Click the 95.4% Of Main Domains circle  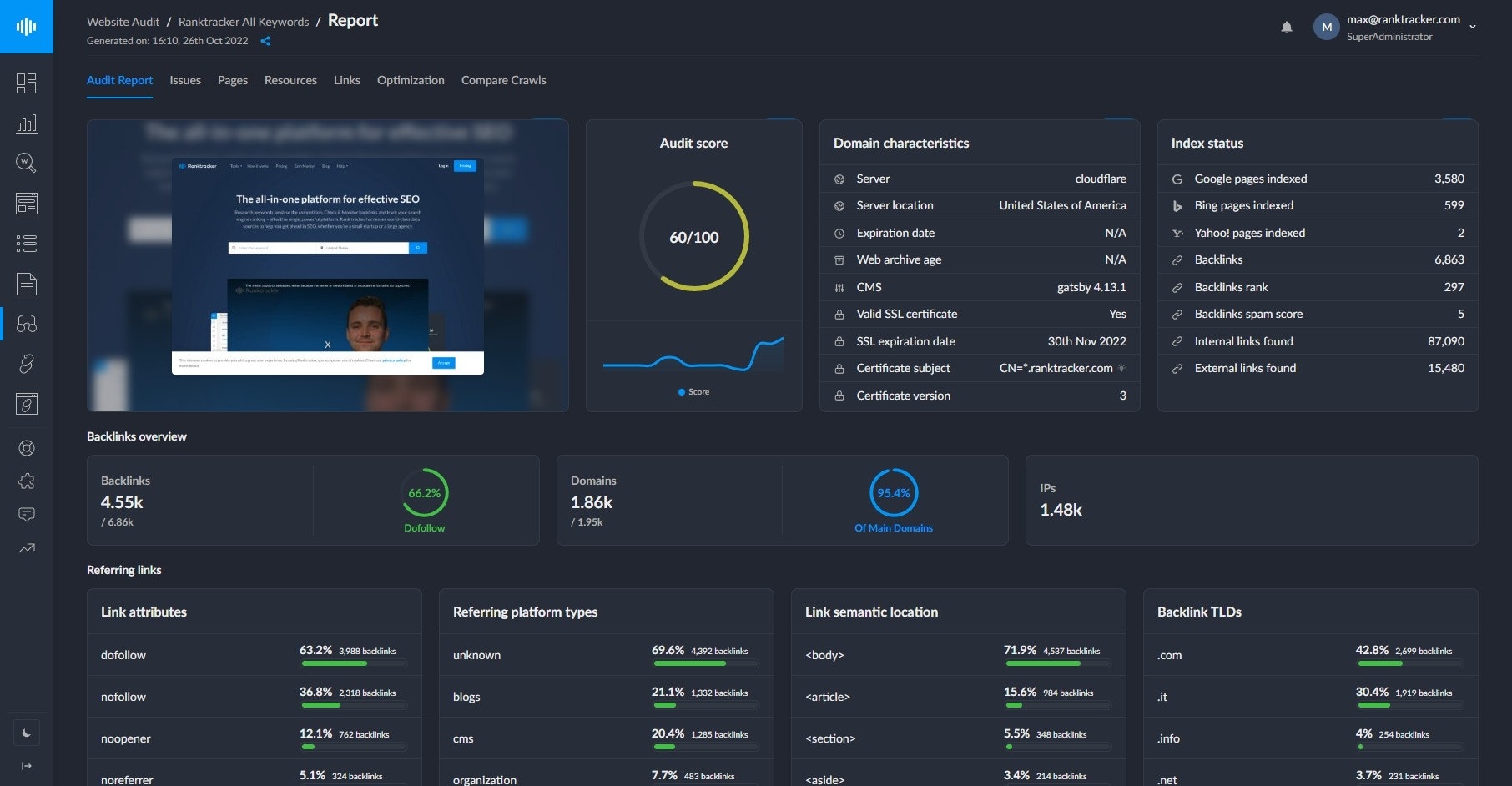click(x=894, y=493)
